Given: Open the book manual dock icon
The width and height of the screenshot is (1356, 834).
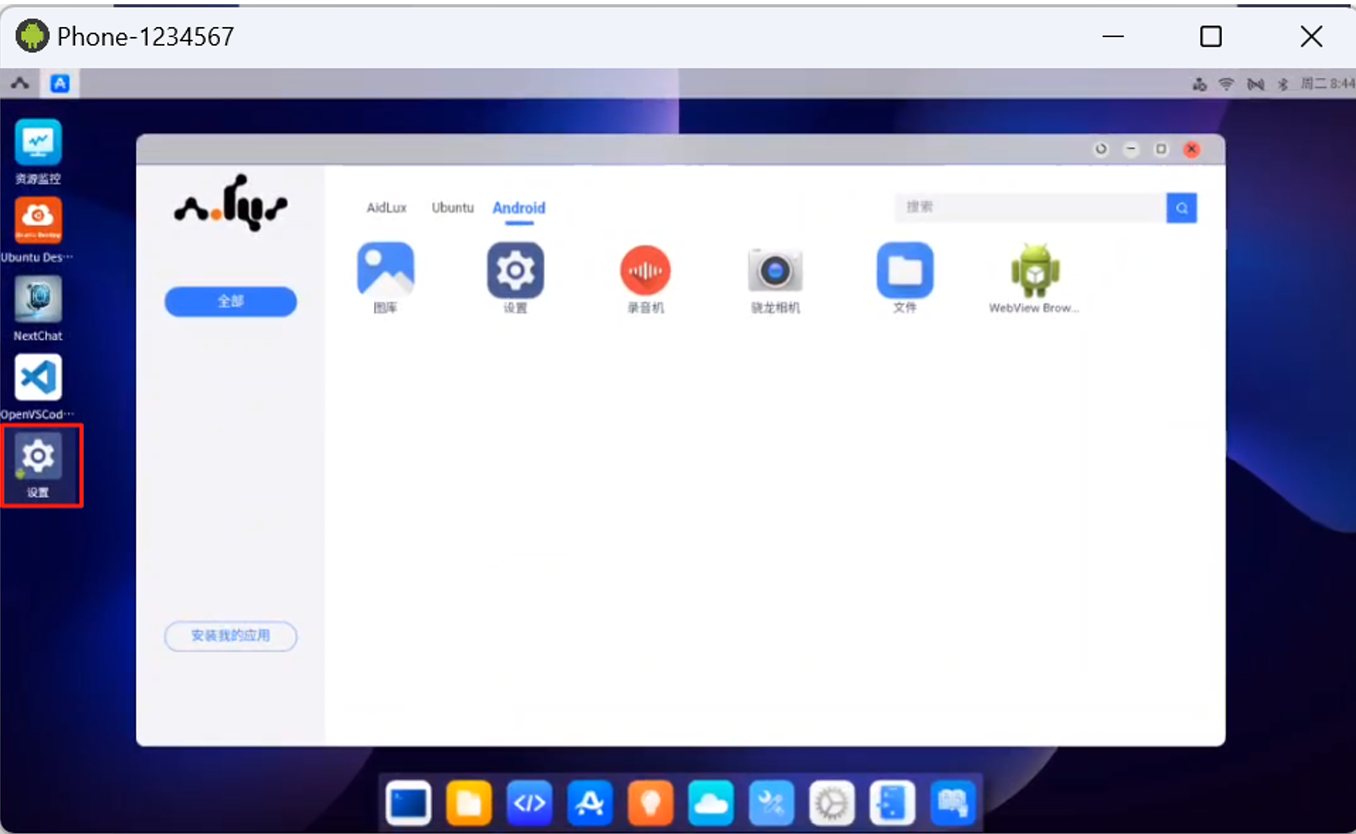Looking at the screenshot, I should (x=953, y=803).
